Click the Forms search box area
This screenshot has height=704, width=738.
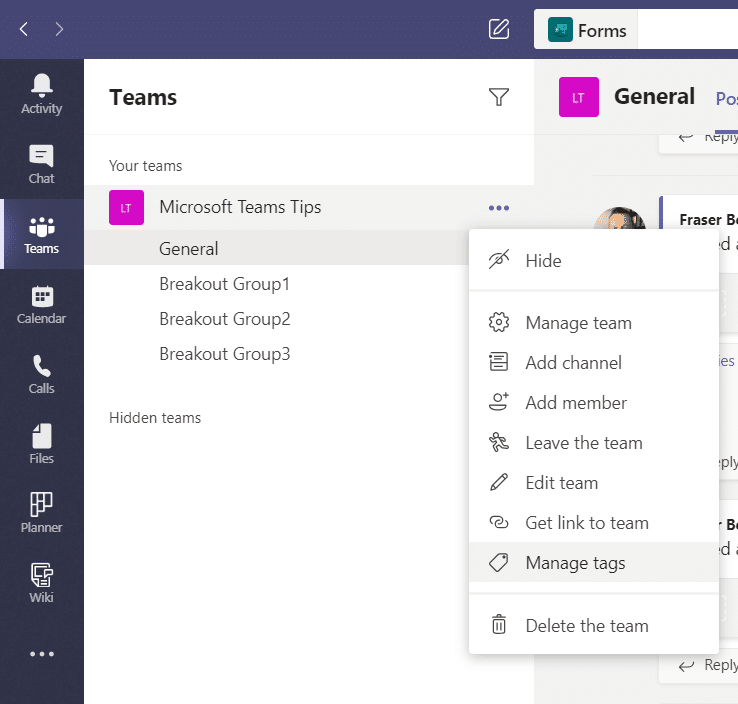[x=688, y=30]
